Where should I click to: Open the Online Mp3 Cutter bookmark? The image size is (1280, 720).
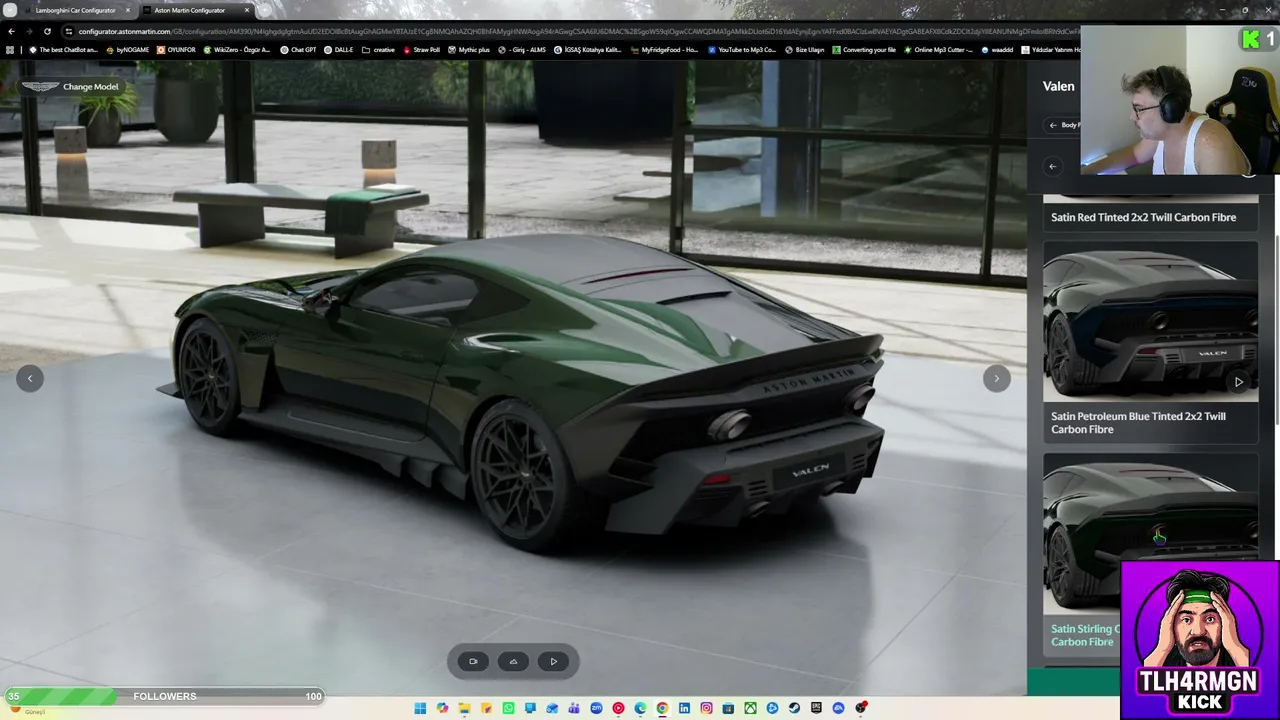pos(937,50)
